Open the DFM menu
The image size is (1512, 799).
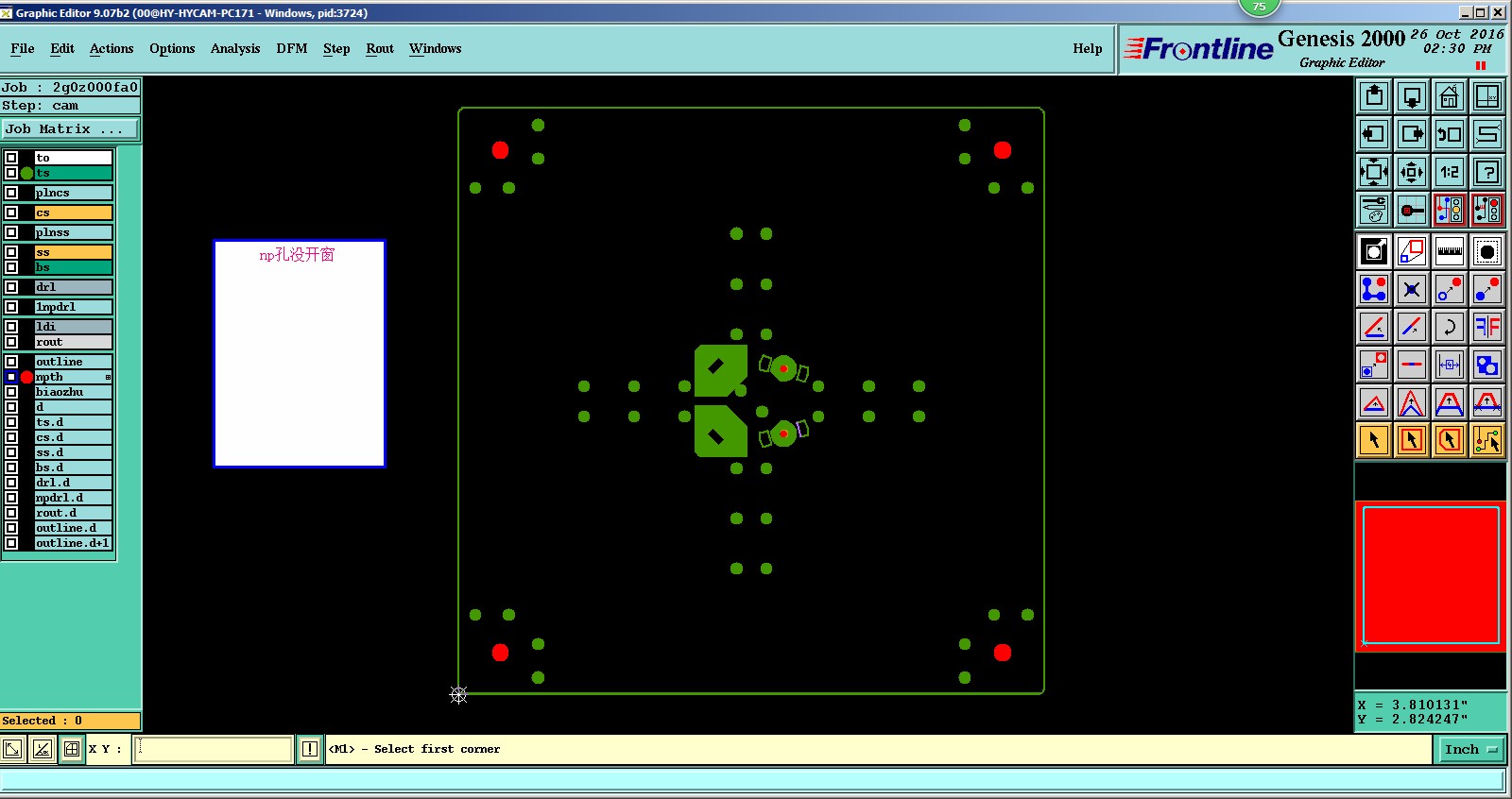pyautogui.click(x=292, y=48)
